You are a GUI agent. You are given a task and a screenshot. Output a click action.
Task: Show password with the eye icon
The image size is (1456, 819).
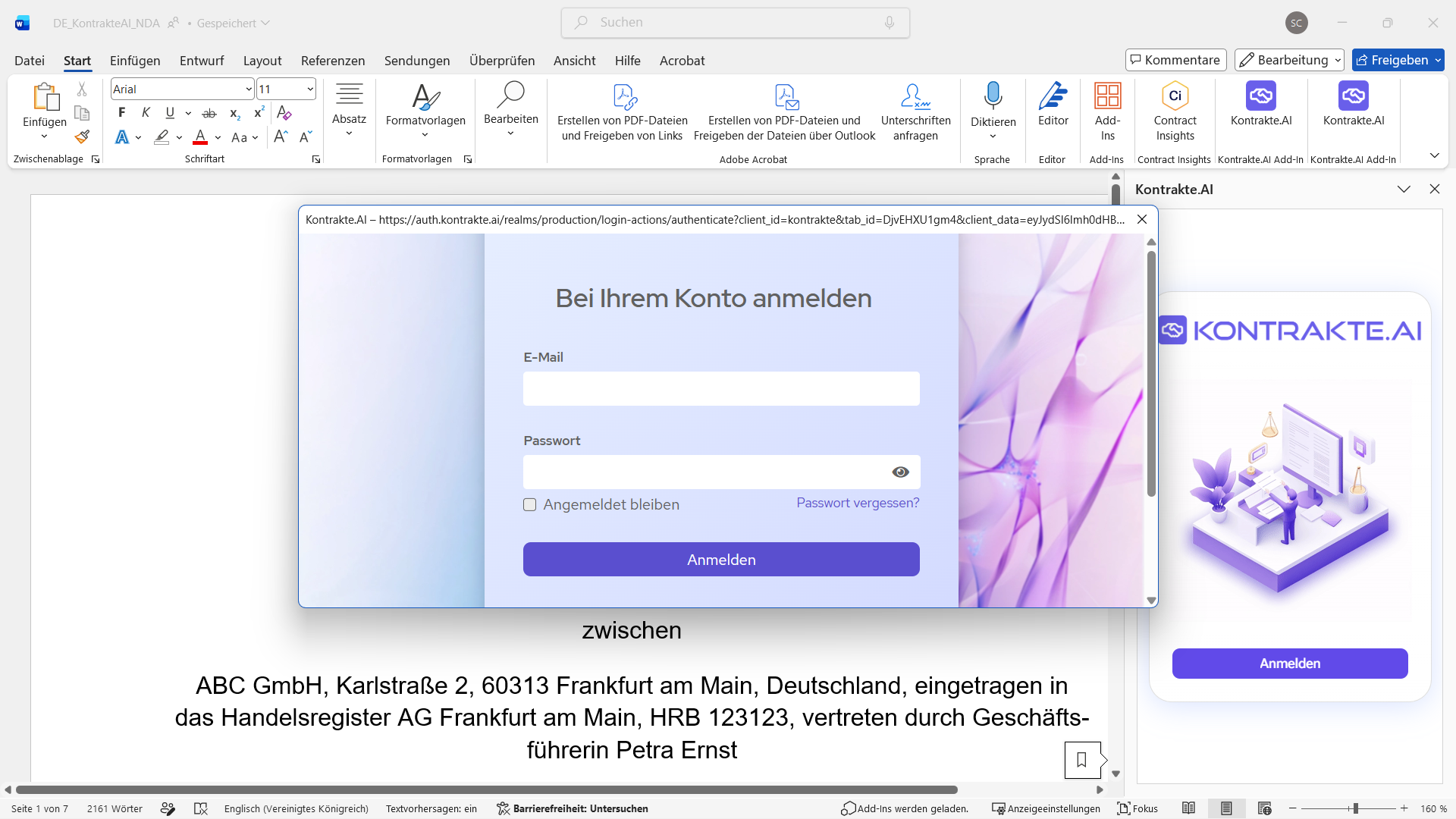(900, 472)
